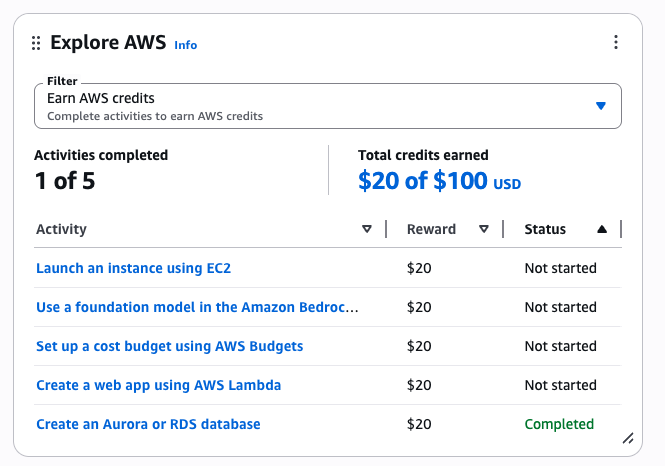Click the blue filter dropdown caret
The image size is (665, 466).
[601, 106]
